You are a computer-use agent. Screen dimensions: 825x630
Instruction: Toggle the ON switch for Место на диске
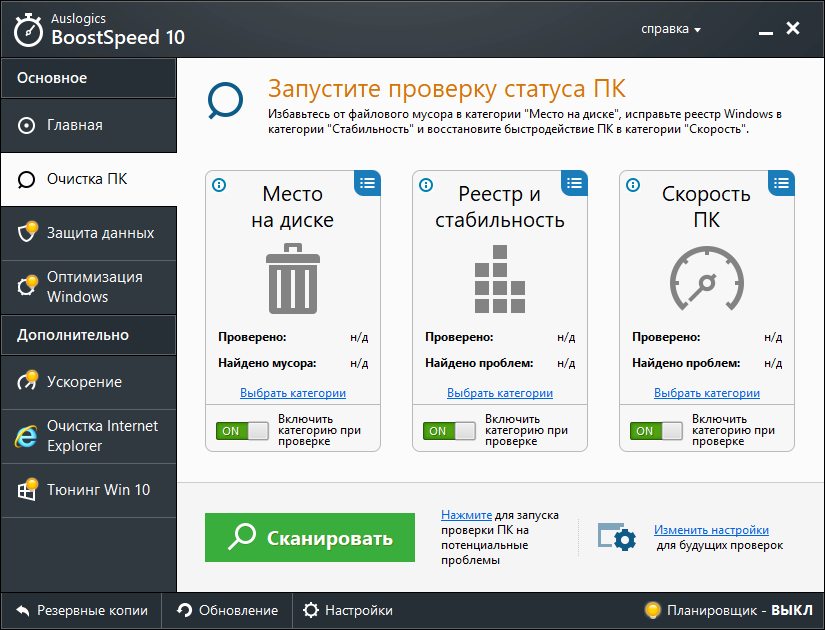243,431
